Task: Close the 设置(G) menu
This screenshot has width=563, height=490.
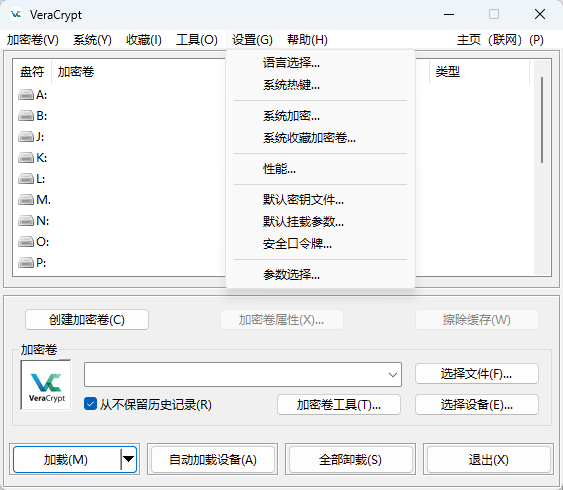Action: [252, 40]
